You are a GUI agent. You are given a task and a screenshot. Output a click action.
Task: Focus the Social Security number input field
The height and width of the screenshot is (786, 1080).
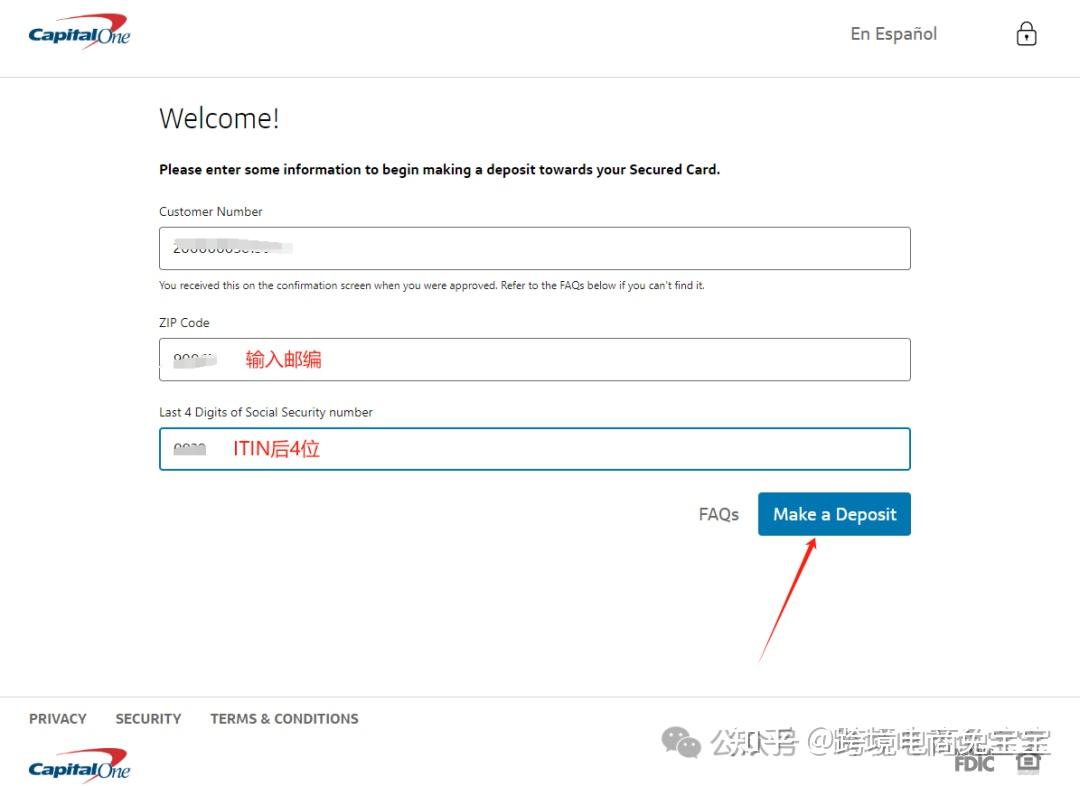tap(535, 448)
